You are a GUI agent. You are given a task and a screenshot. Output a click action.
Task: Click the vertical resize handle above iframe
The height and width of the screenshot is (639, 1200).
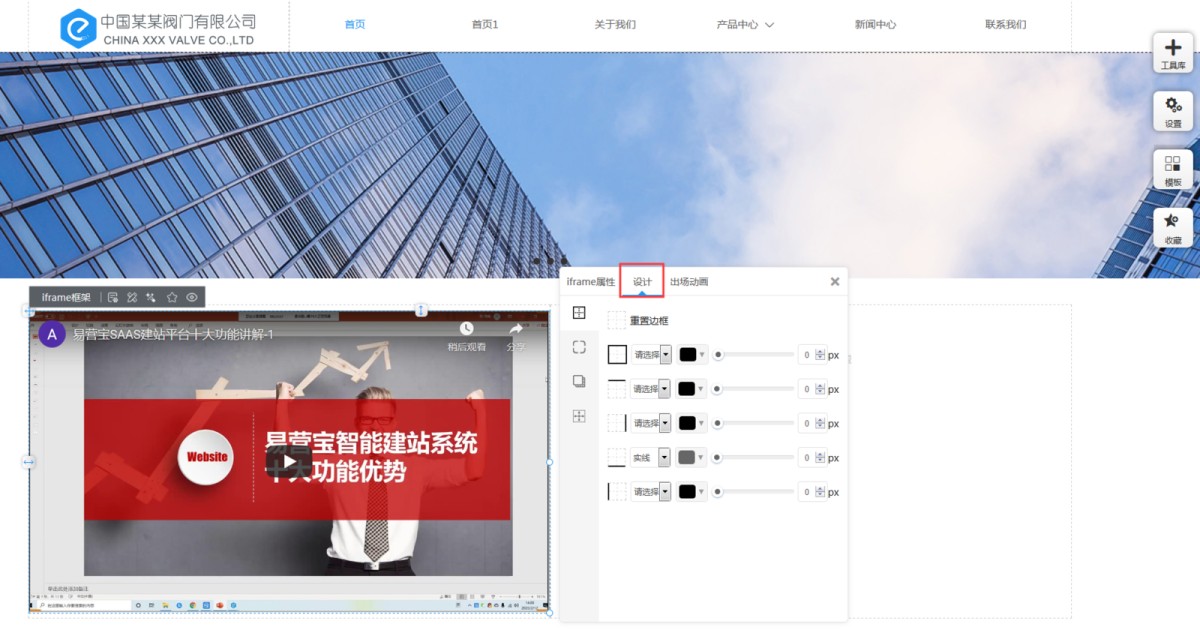(x=421, y=310)
